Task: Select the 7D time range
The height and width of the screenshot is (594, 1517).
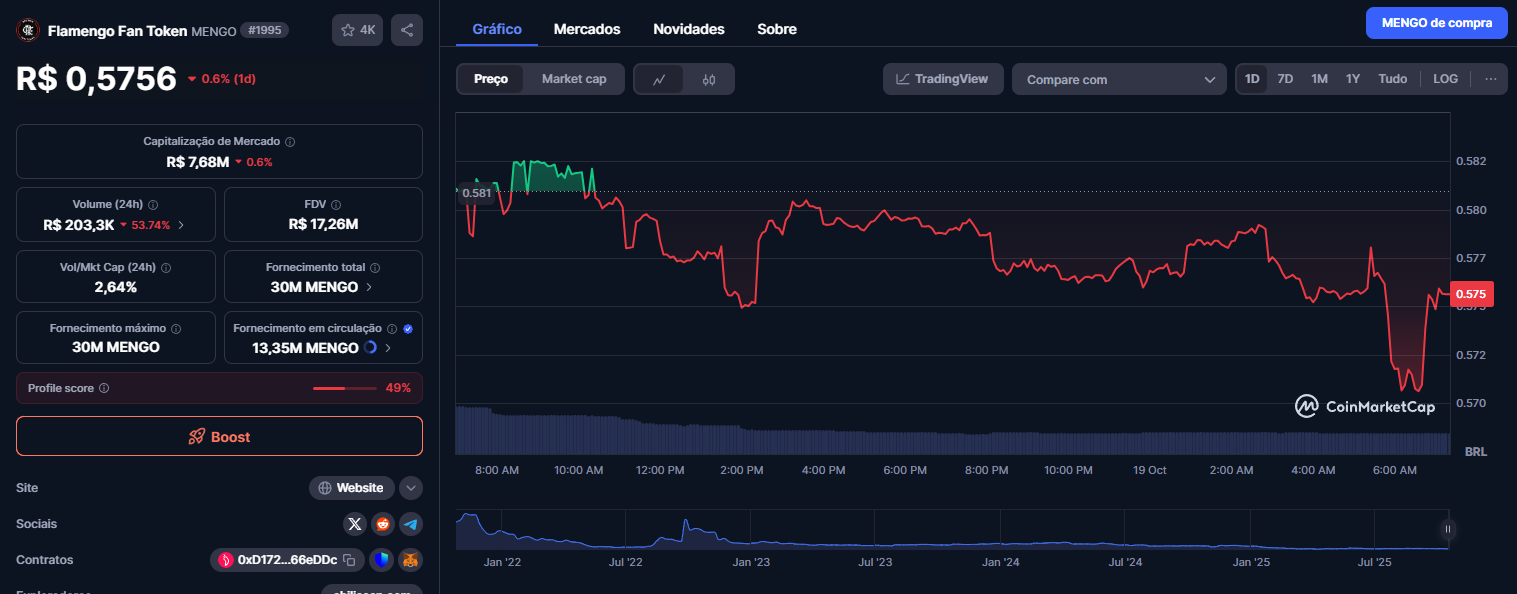Action: coord(1285,79)
